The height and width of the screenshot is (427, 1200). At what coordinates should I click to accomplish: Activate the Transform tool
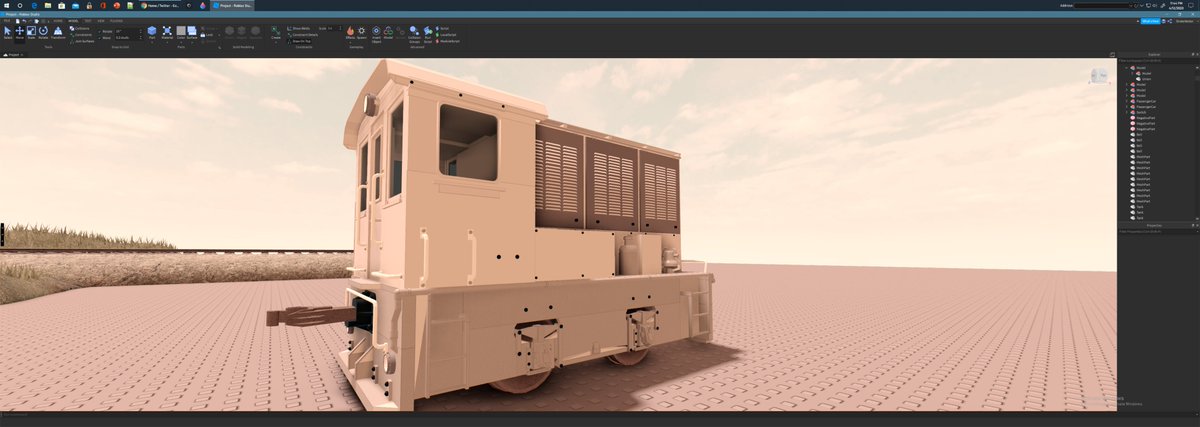click(x=58, y=33)
